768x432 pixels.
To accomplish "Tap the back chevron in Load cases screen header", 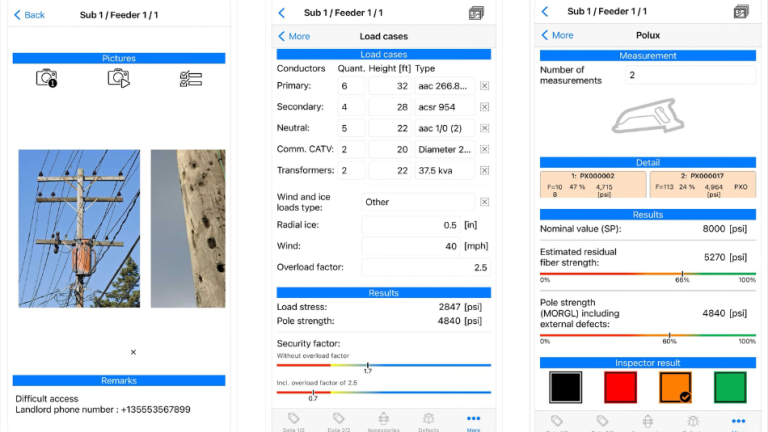I will tap(282, 13).
